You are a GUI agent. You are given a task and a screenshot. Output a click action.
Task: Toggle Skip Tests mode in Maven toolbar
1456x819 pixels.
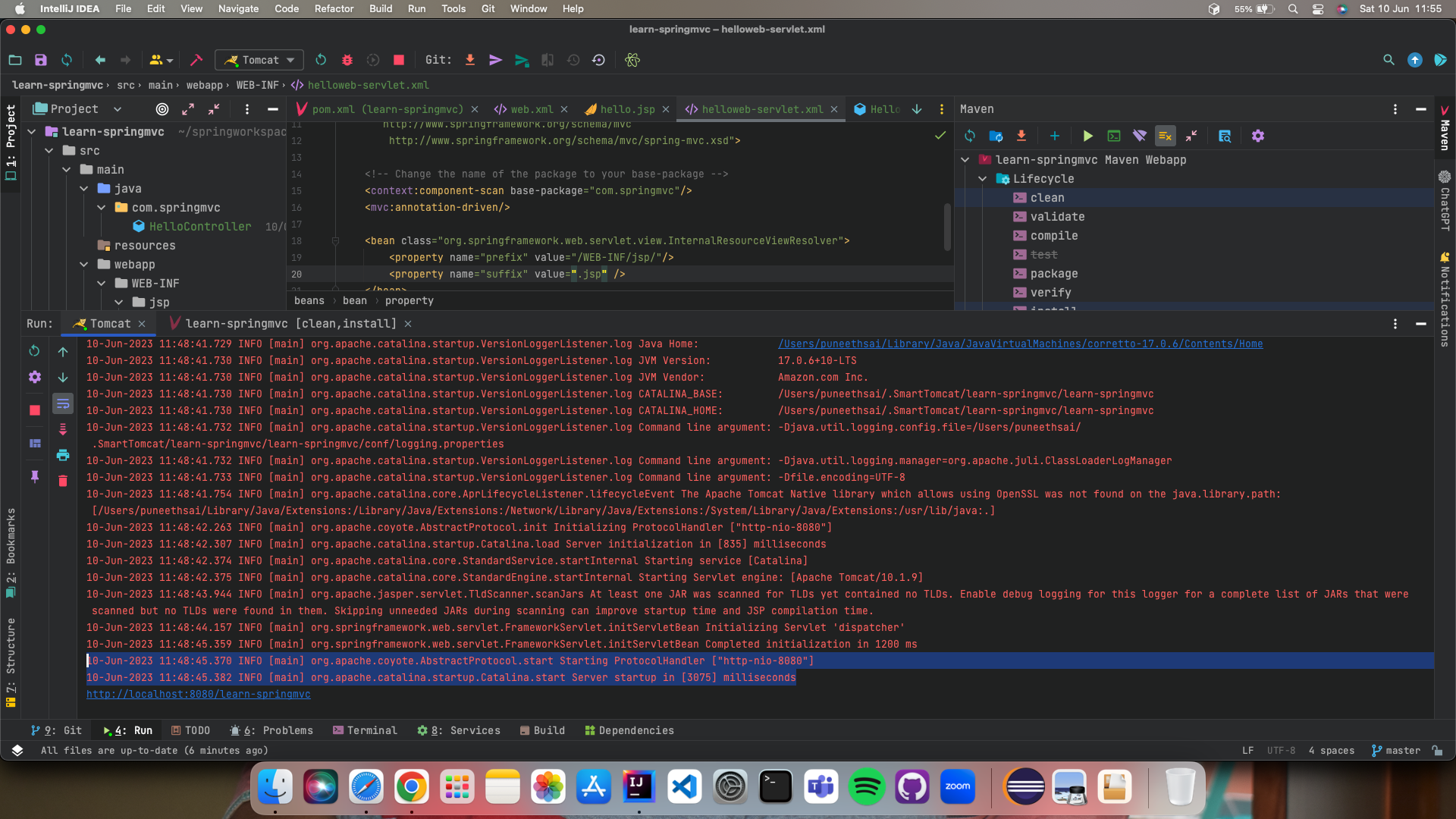click(x=1165, y=136)
